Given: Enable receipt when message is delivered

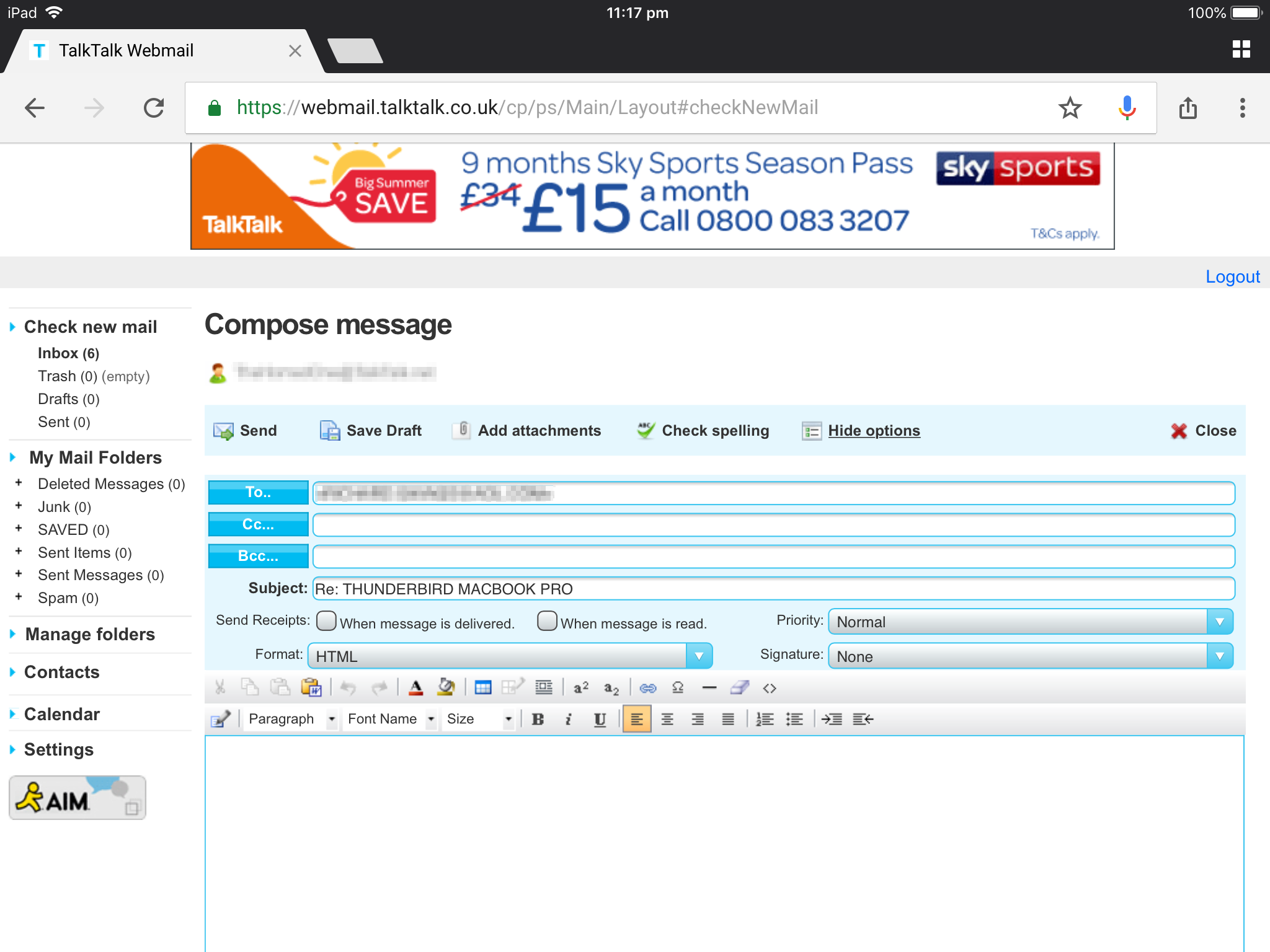Looking at the screenshot, I should pos(326,621).
